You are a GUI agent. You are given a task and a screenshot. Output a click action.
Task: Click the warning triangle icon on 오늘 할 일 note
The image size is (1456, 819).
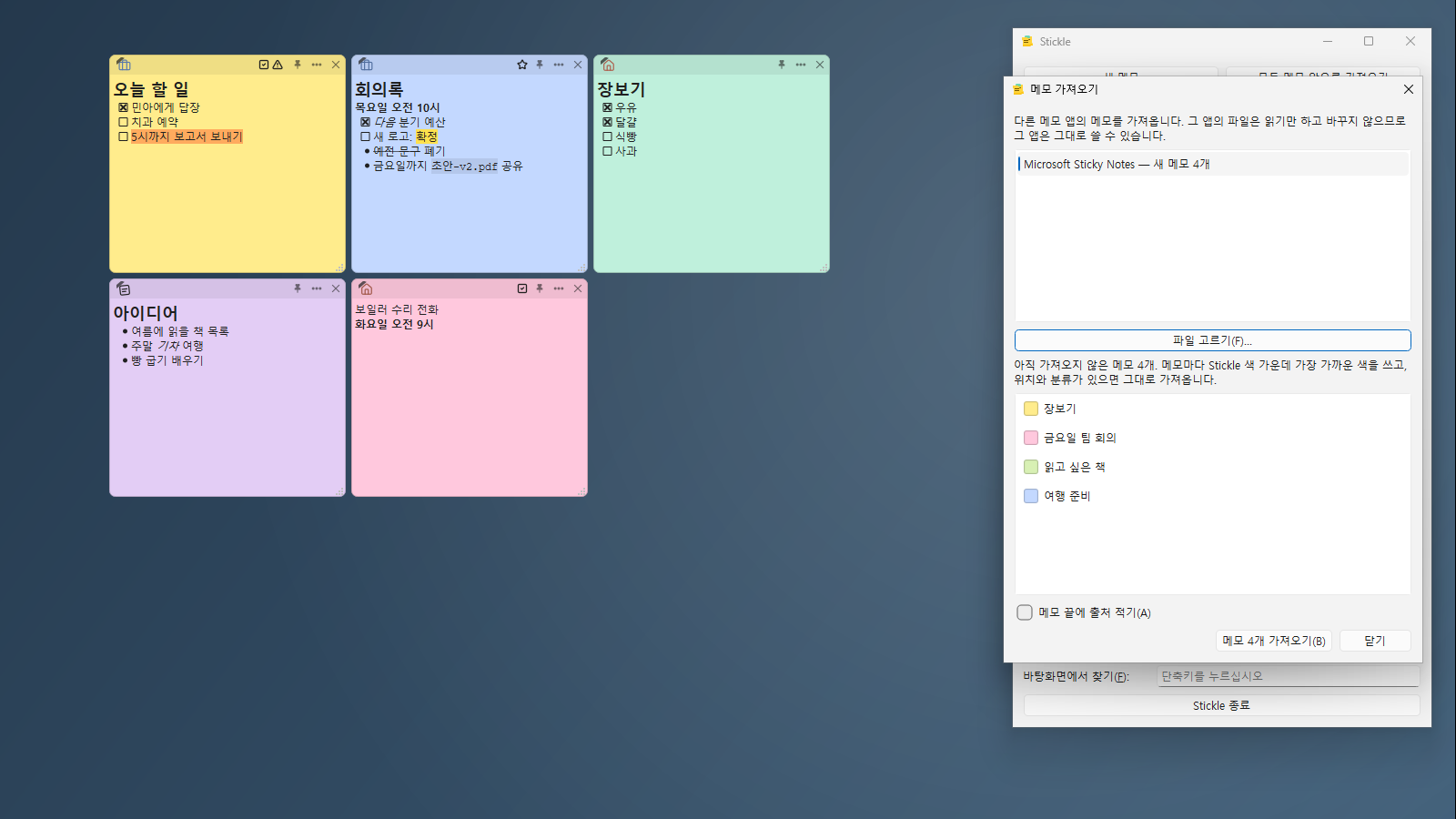coord(278,65)
